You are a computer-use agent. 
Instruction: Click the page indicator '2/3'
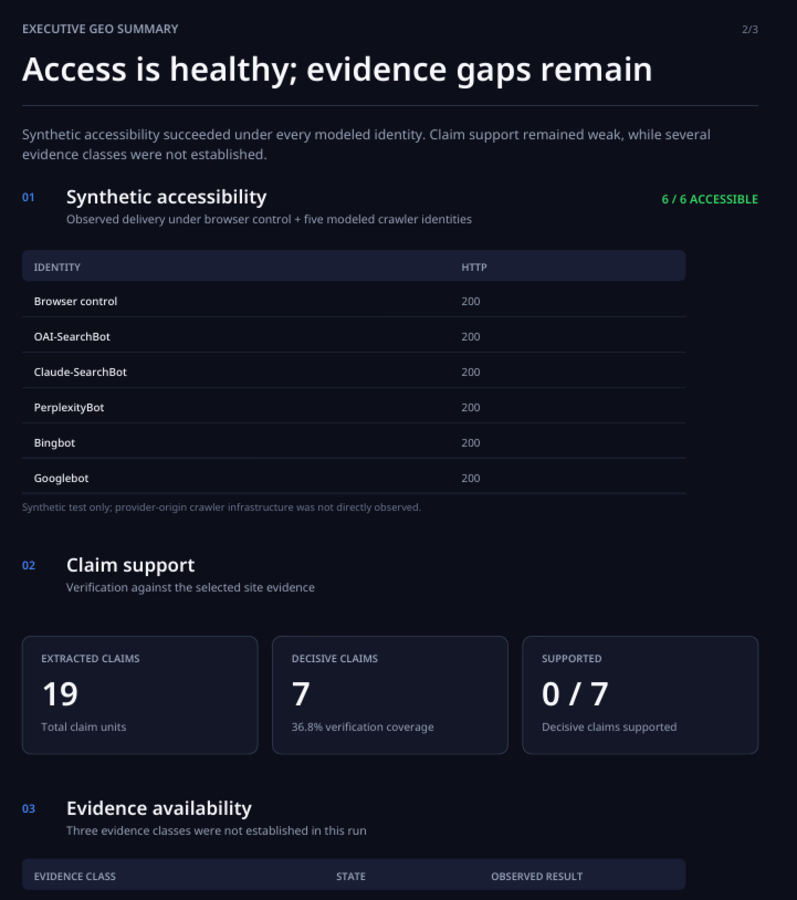coord(749,29)
